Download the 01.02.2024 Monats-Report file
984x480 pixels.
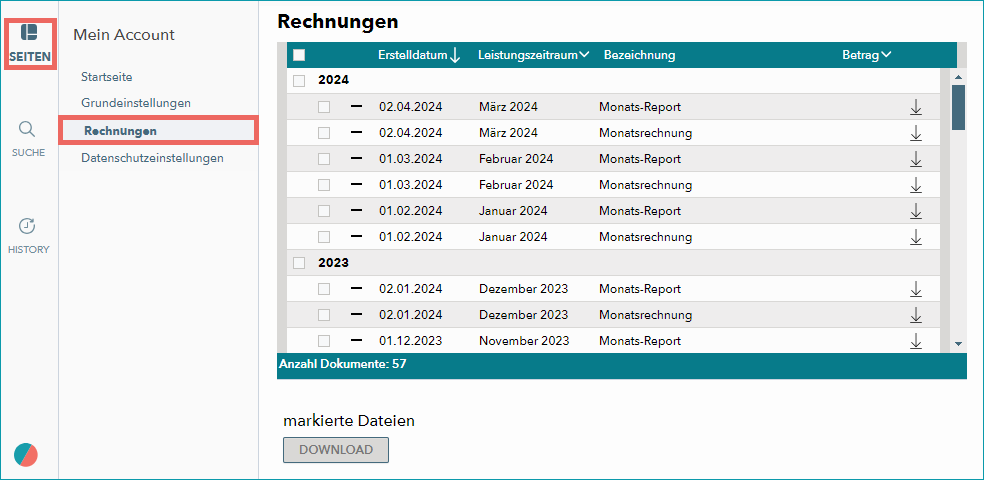click(x=916, y=211)
